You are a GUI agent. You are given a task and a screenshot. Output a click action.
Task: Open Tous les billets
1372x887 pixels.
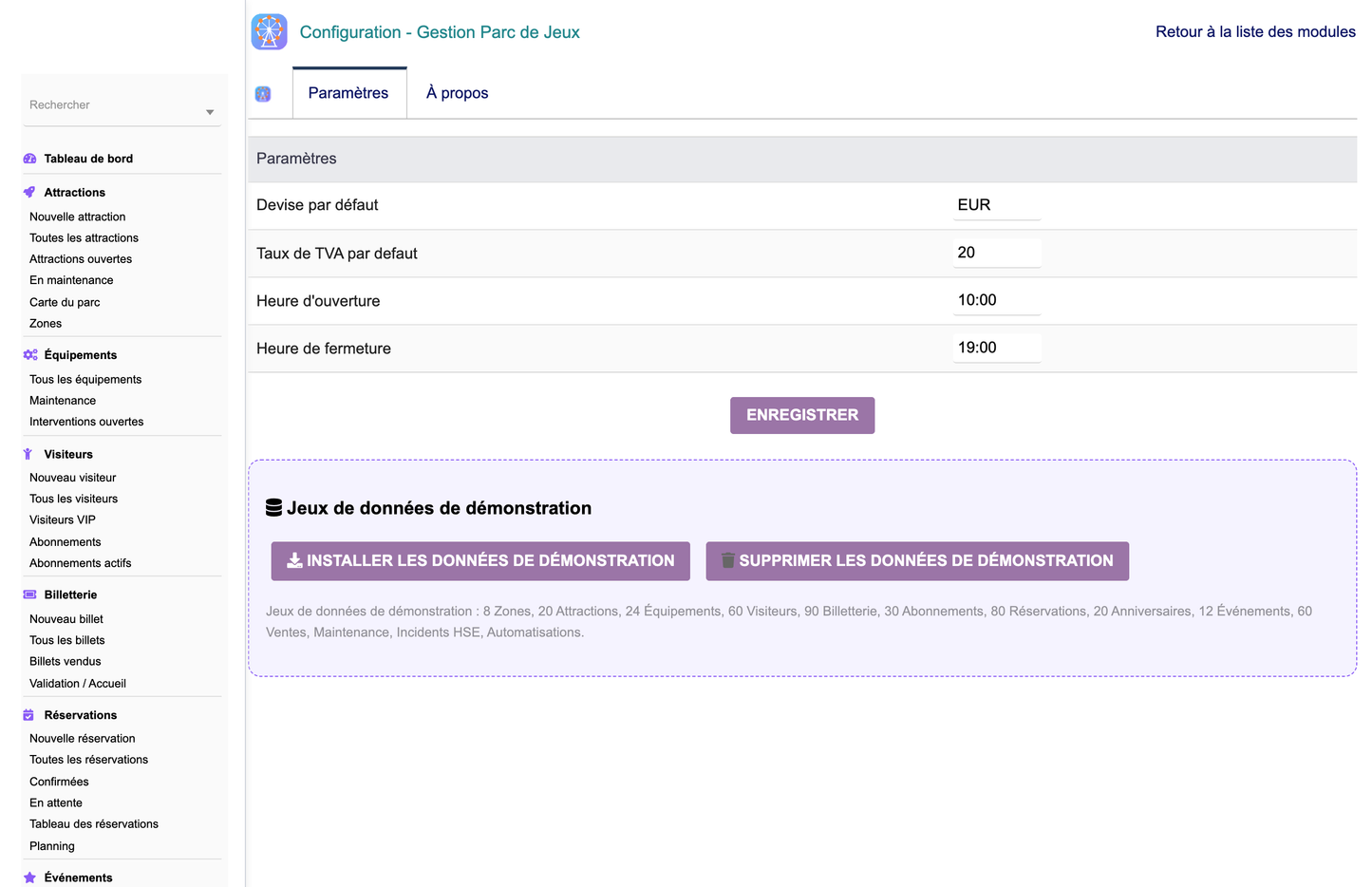67,640
